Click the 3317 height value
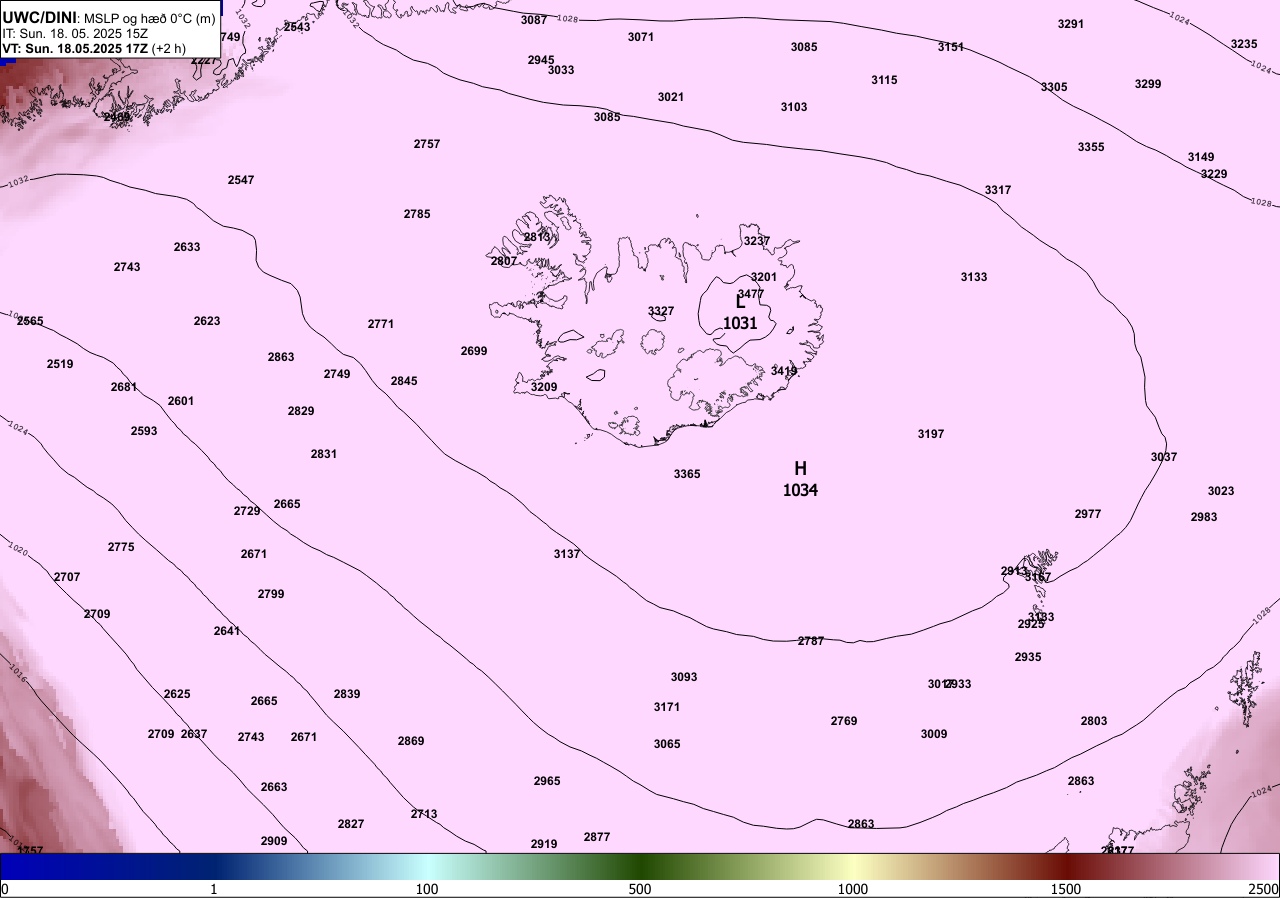The height and width of the screenshot is (898, 1280). pyautogui.click(x=998, y=190)
